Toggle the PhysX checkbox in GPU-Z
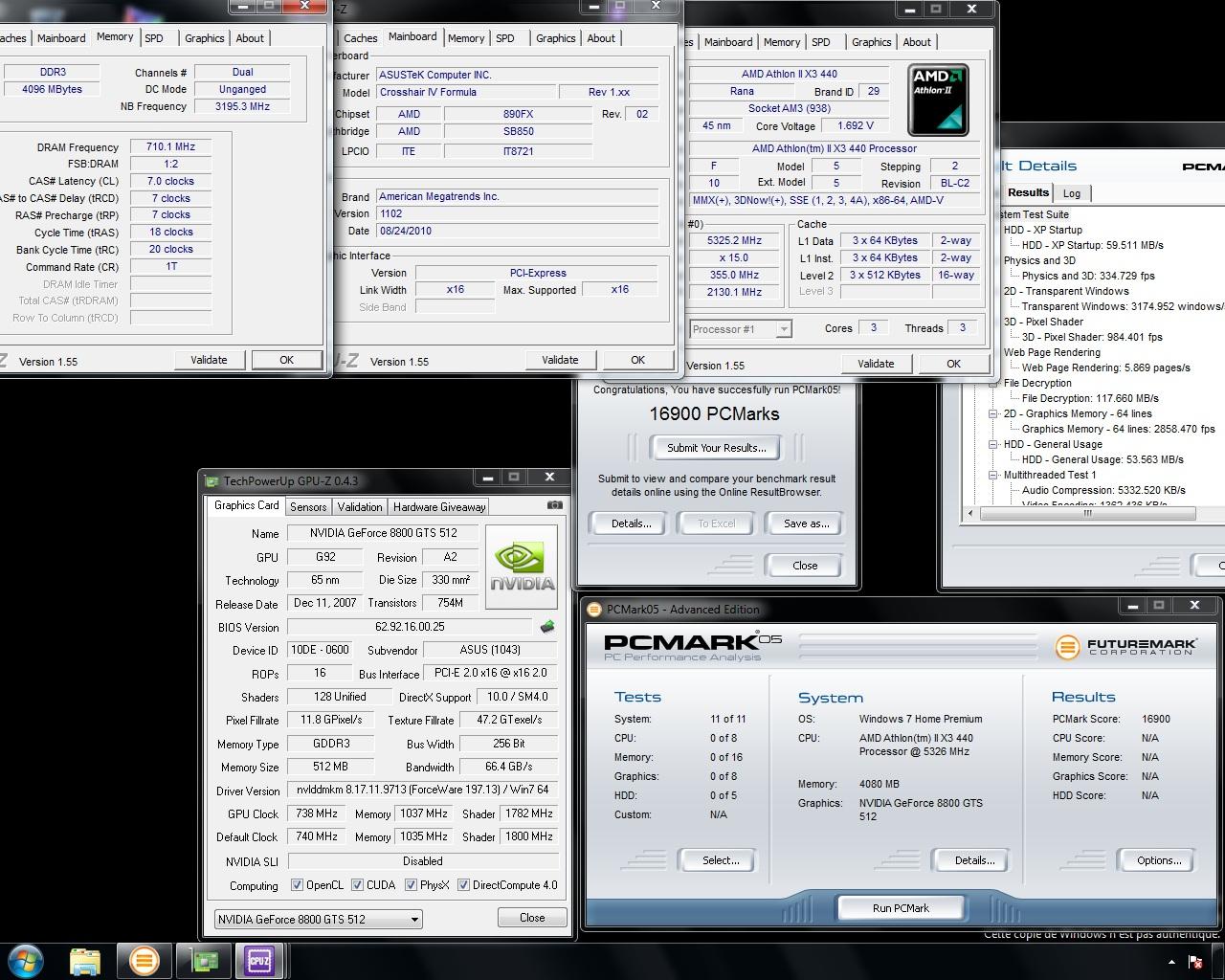Screen dimensions: 1225x980 [x=411, y=885]
